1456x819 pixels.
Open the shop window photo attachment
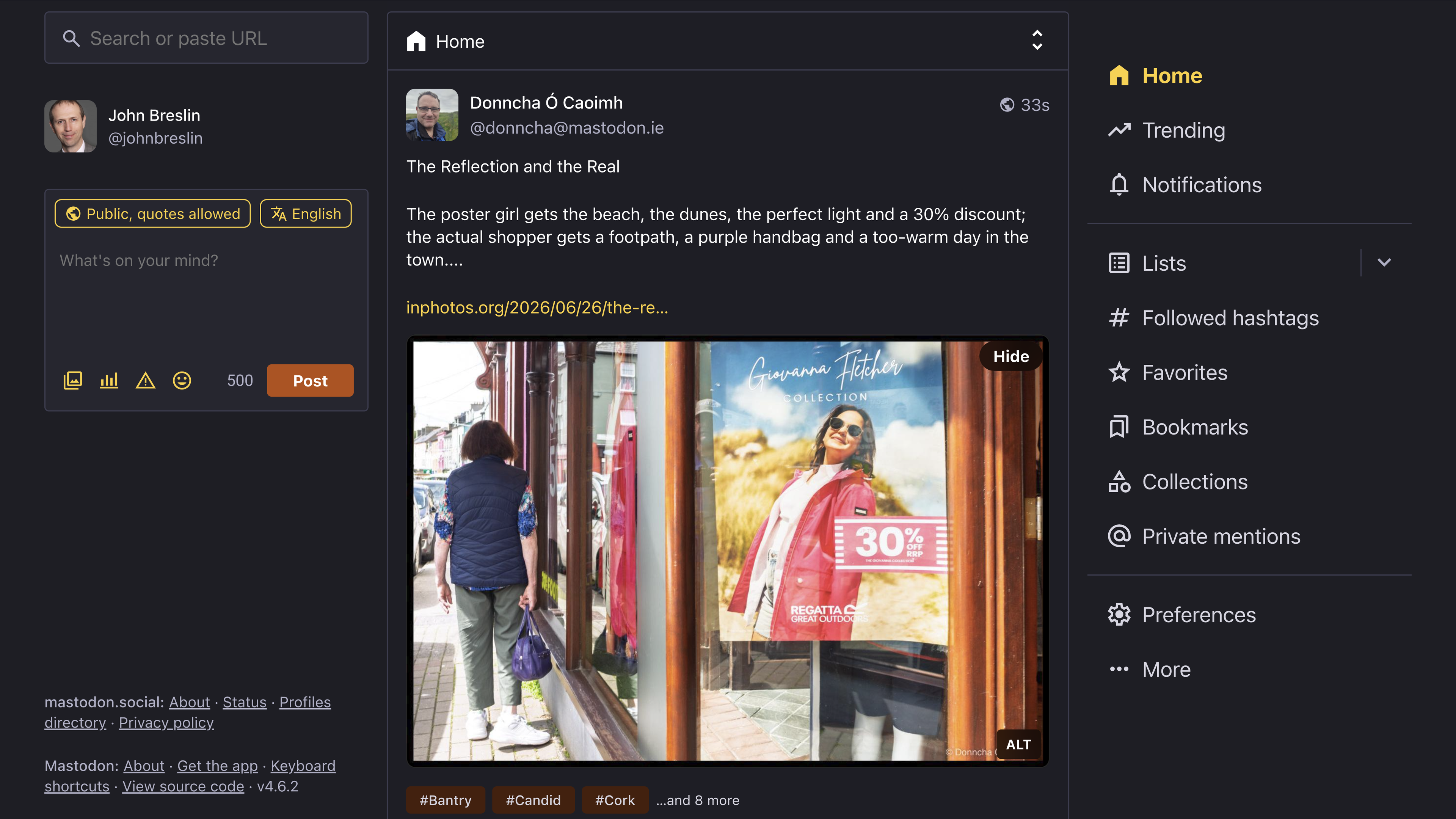click(x=728, y=551)
